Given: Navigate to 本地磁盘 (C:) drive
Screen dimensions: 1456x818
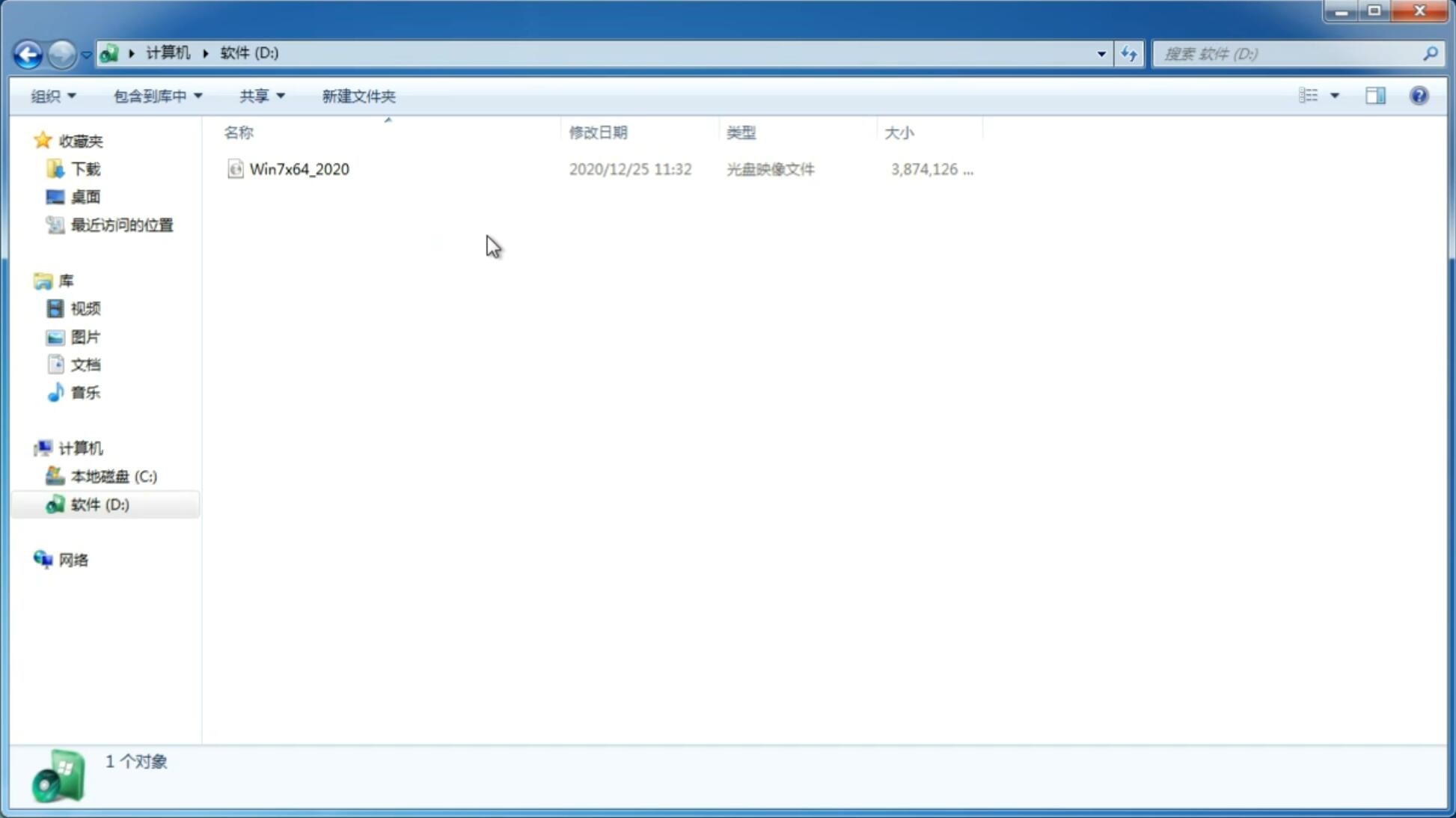Looking at the screenshot, I should click(x=113, y=476).
